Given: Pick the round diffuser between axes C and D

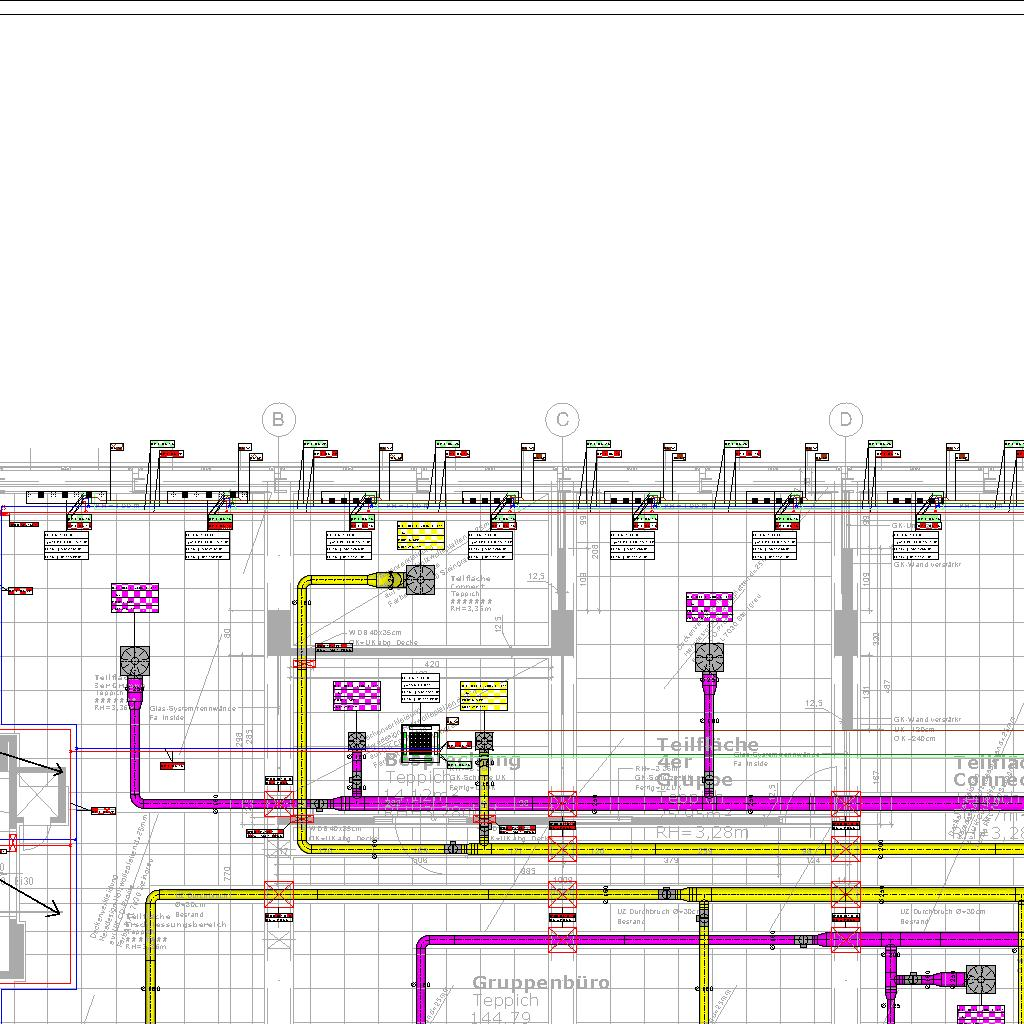Looking at the screenshot, I should (709, 657).
